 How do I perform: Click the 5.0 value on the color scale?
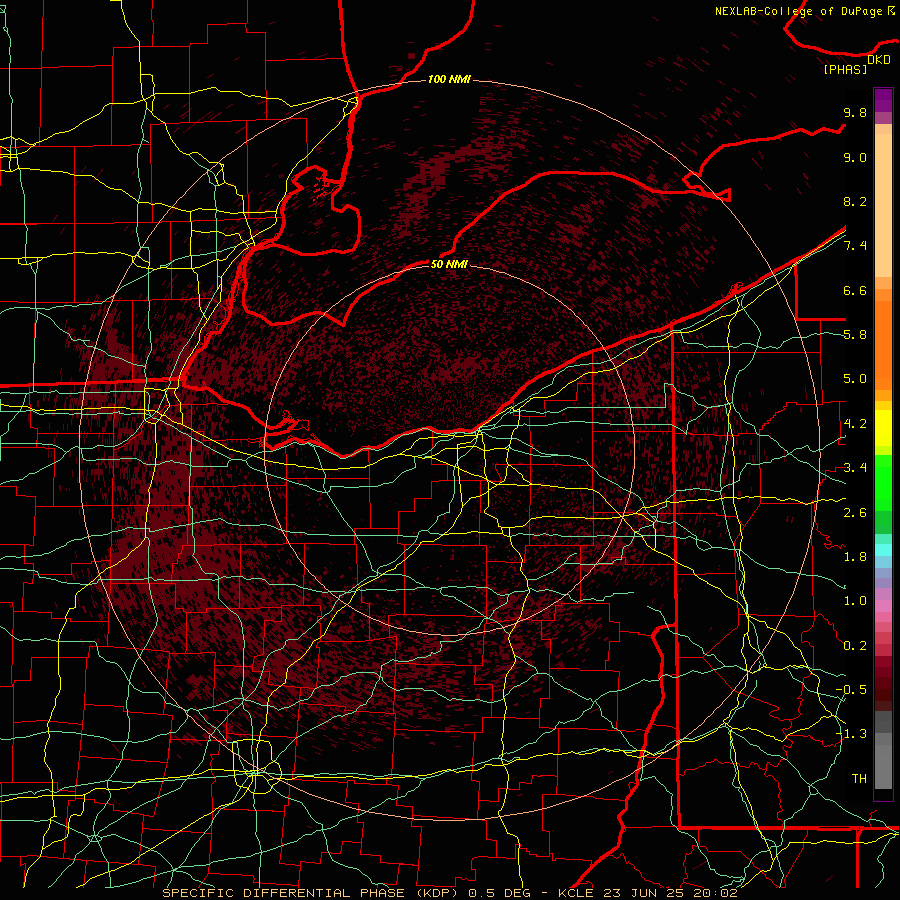855,379
